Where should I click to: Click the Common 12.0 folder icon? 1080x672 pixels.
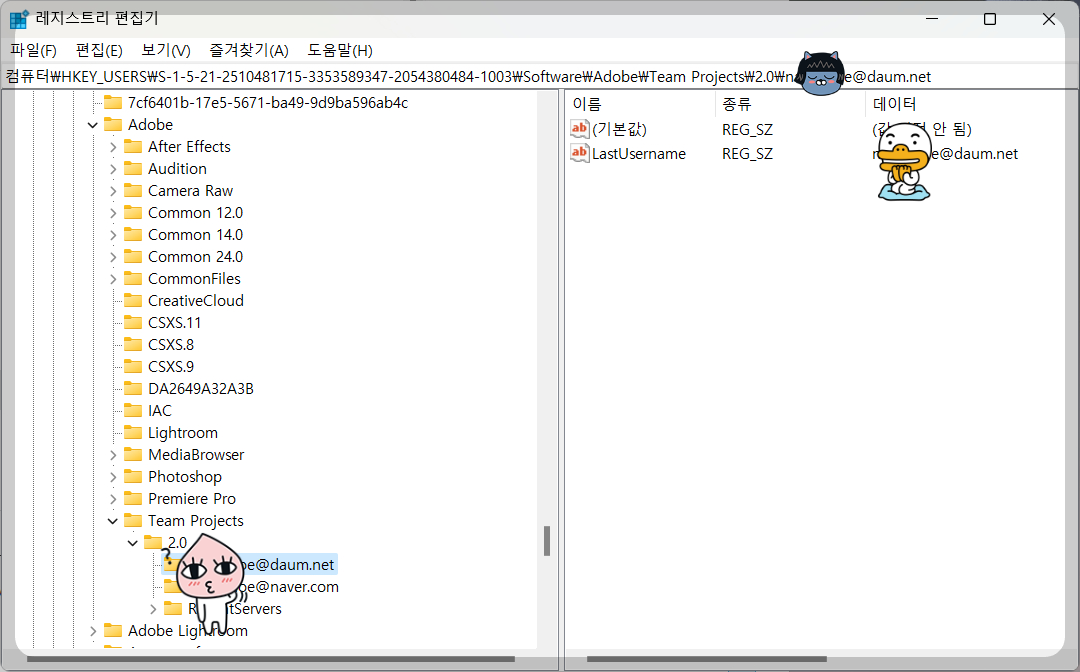[x=133, y=213]
